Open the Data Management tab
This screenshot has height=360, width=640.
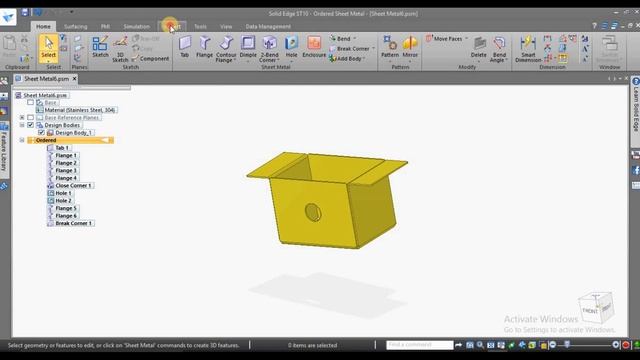pyautogui.click(x=268, y=27)
